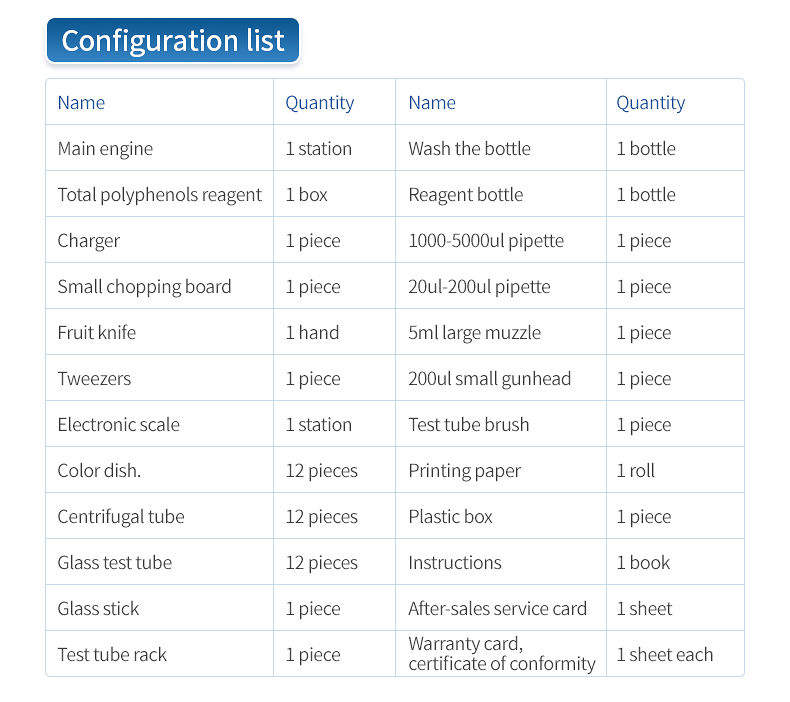Click the Total polyphenols reagent cell
This screenshot has width=790, height=702.
[x=160, y=195]
